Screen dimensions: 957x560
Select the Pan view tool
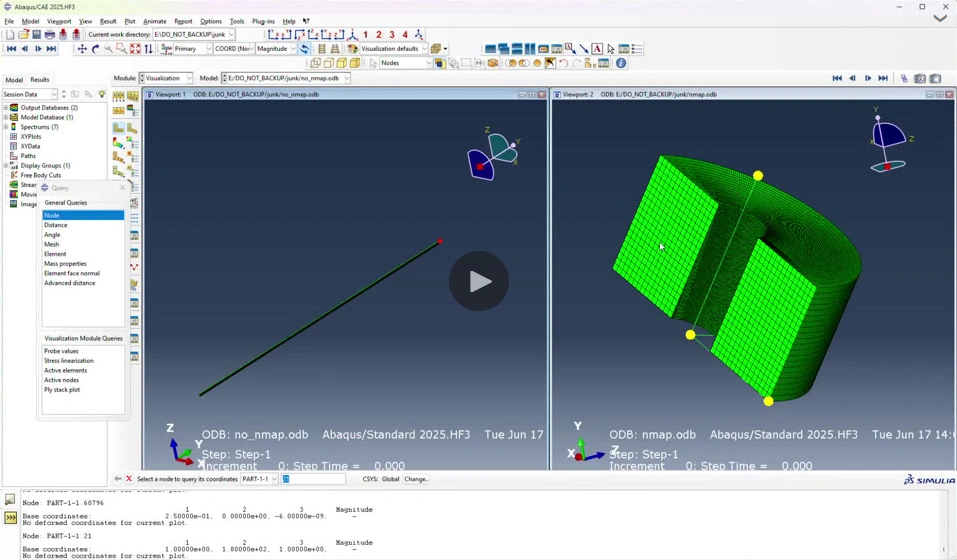click(x=82, y=49)
